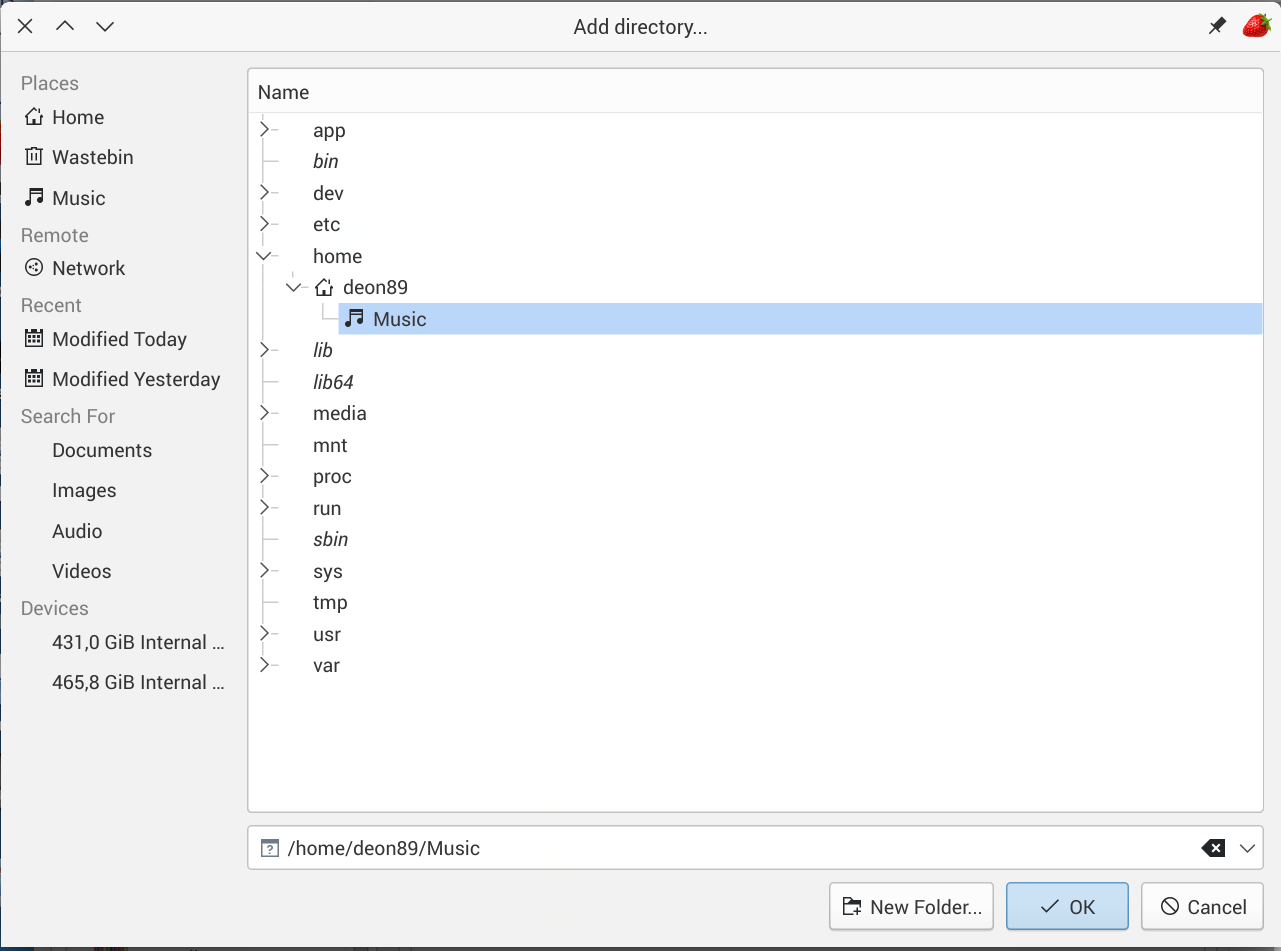Click the New Folder... button
Screen dimensions: 1281x951
[x=911, y=907]
